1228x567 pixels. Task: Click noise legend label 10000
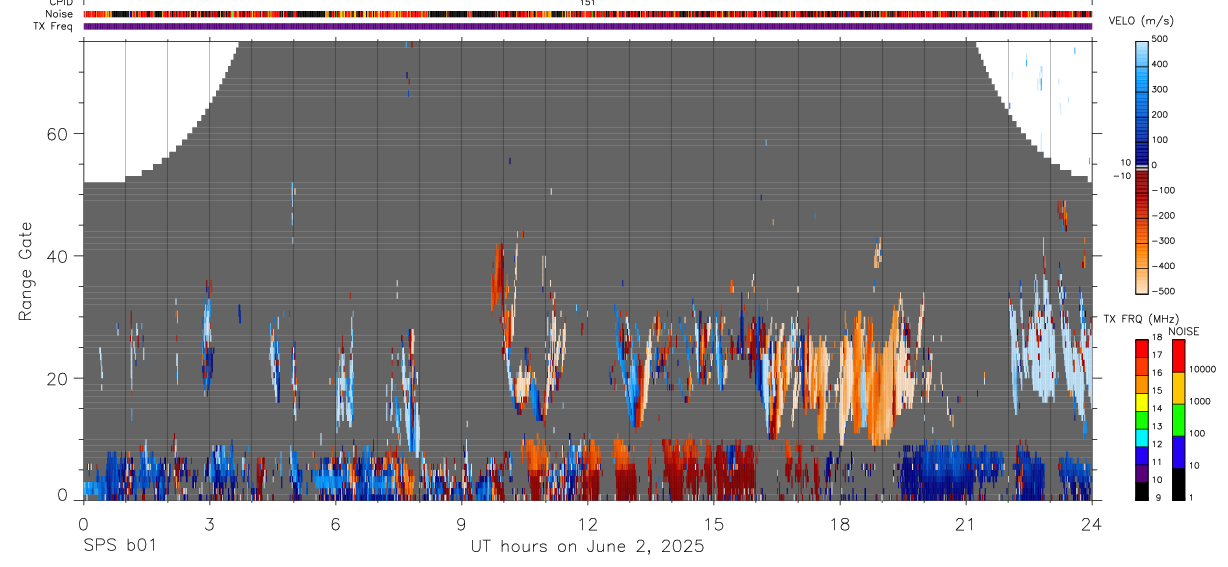click(1204, 370)
